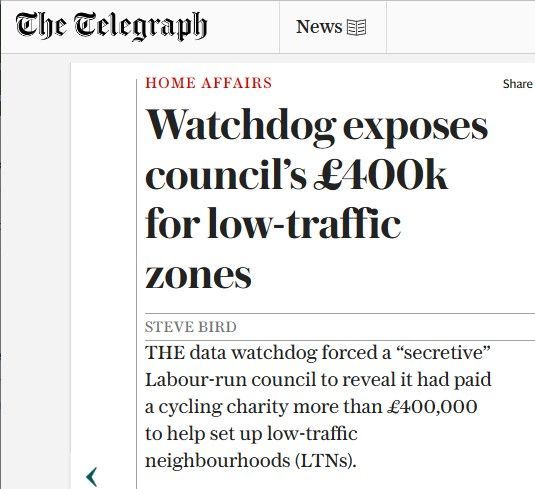The image size is (535, 489).
Task: Click the word zones in the headline
Action: point(198,275)
